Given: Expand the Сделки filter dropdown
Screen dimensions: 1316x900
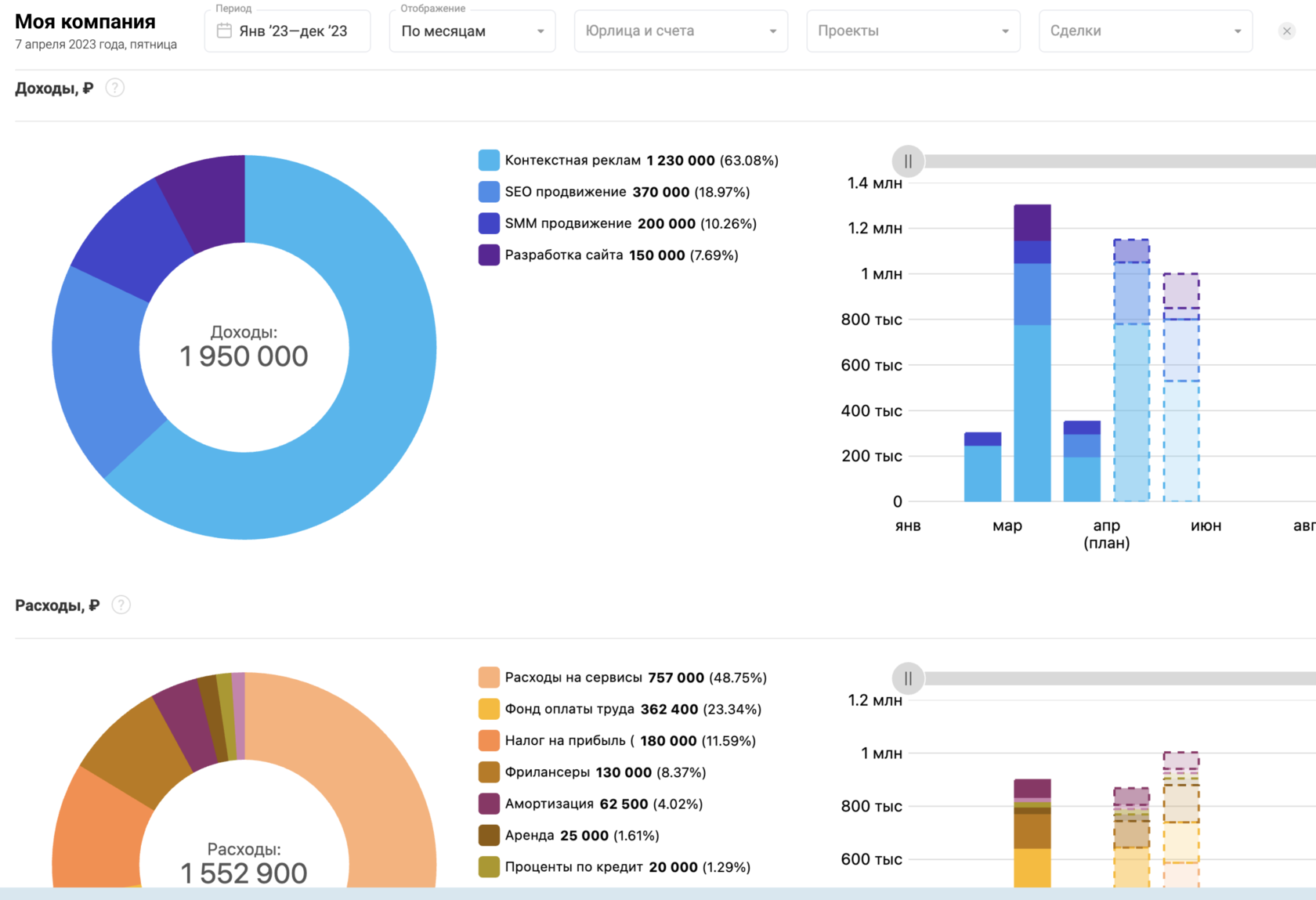Looking at the screenshot, I should click(x=1145, y=31).
